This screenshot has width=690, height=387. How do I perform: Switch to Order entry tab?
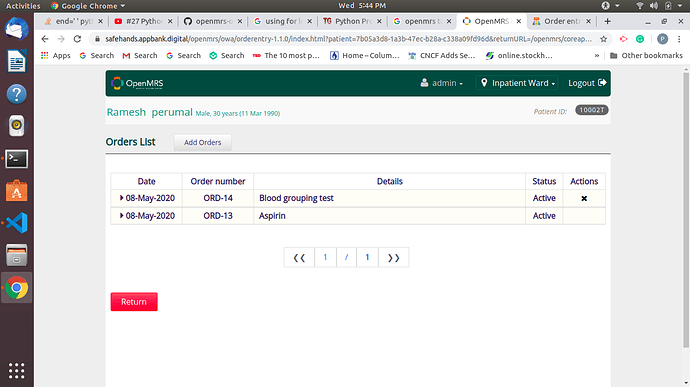click(x=562, y=21)
